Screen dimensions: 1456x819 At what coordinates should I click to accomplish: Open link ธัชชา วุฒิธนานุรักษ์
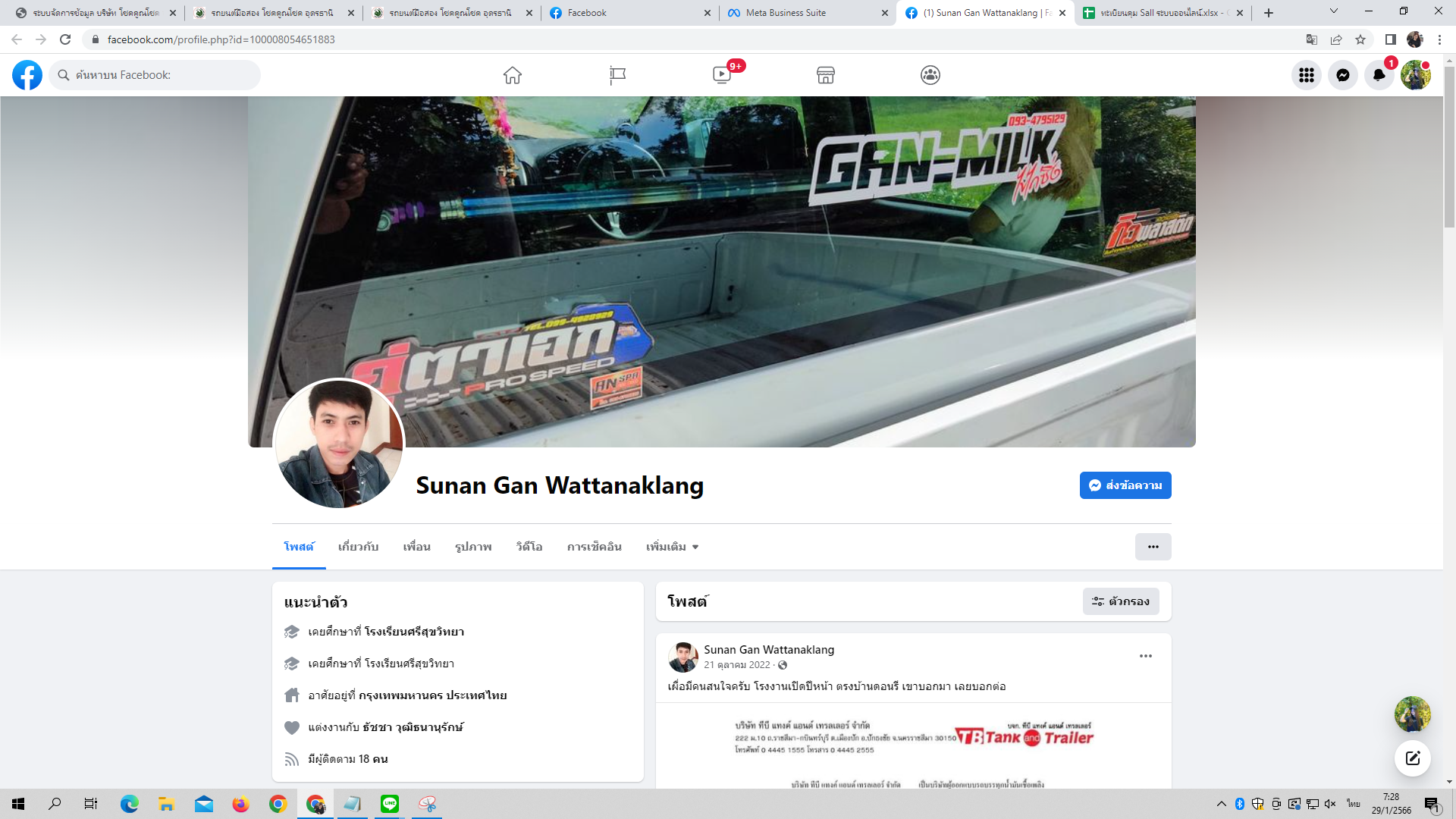(413, 727)
